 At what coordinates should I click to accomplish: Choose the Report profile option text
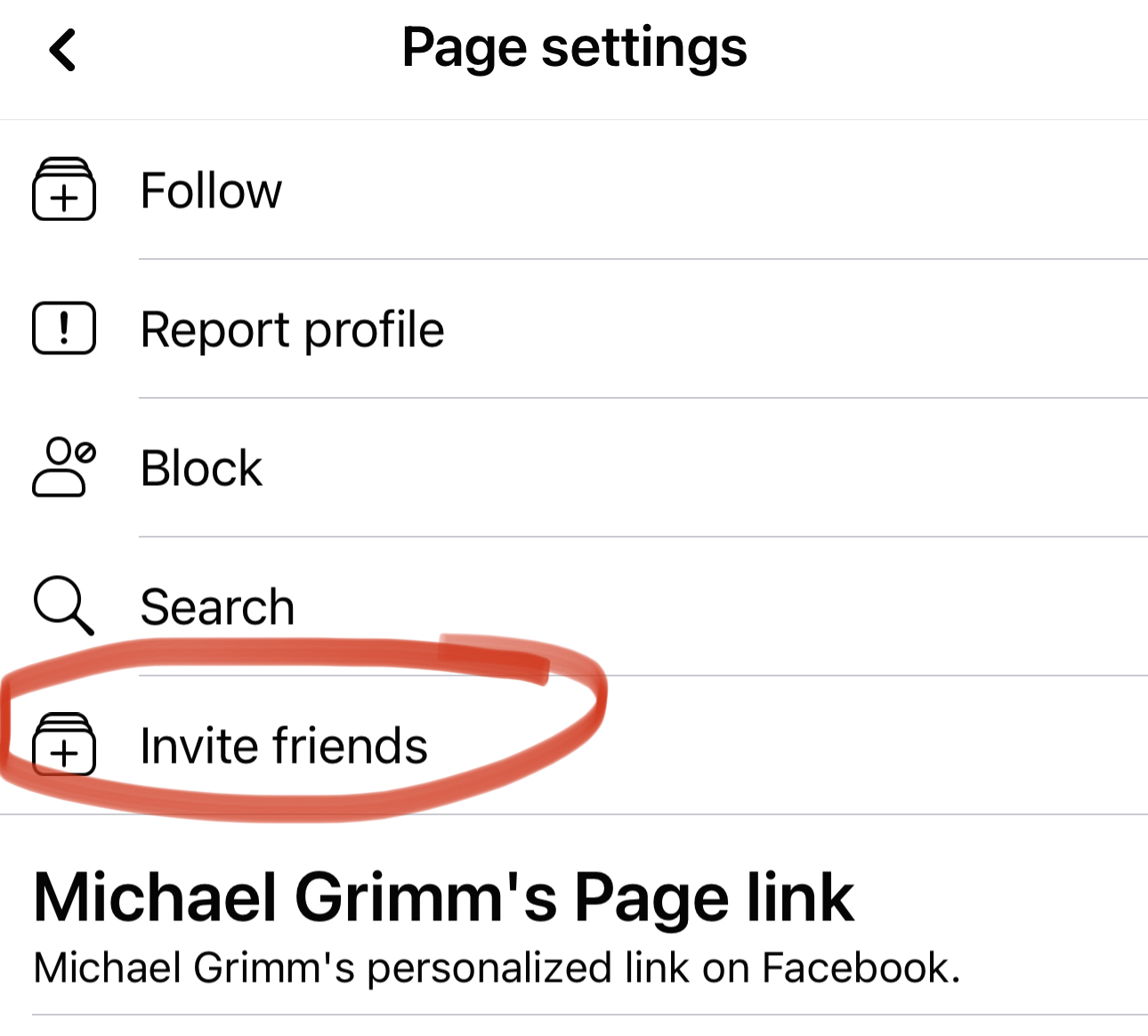tap(292, 329)
